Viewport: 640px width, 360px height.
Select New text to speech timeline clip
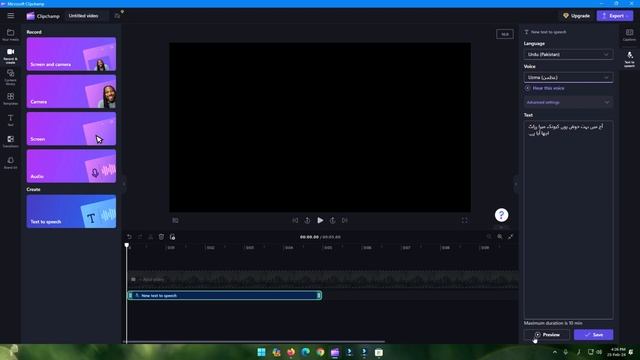point(224,295)
